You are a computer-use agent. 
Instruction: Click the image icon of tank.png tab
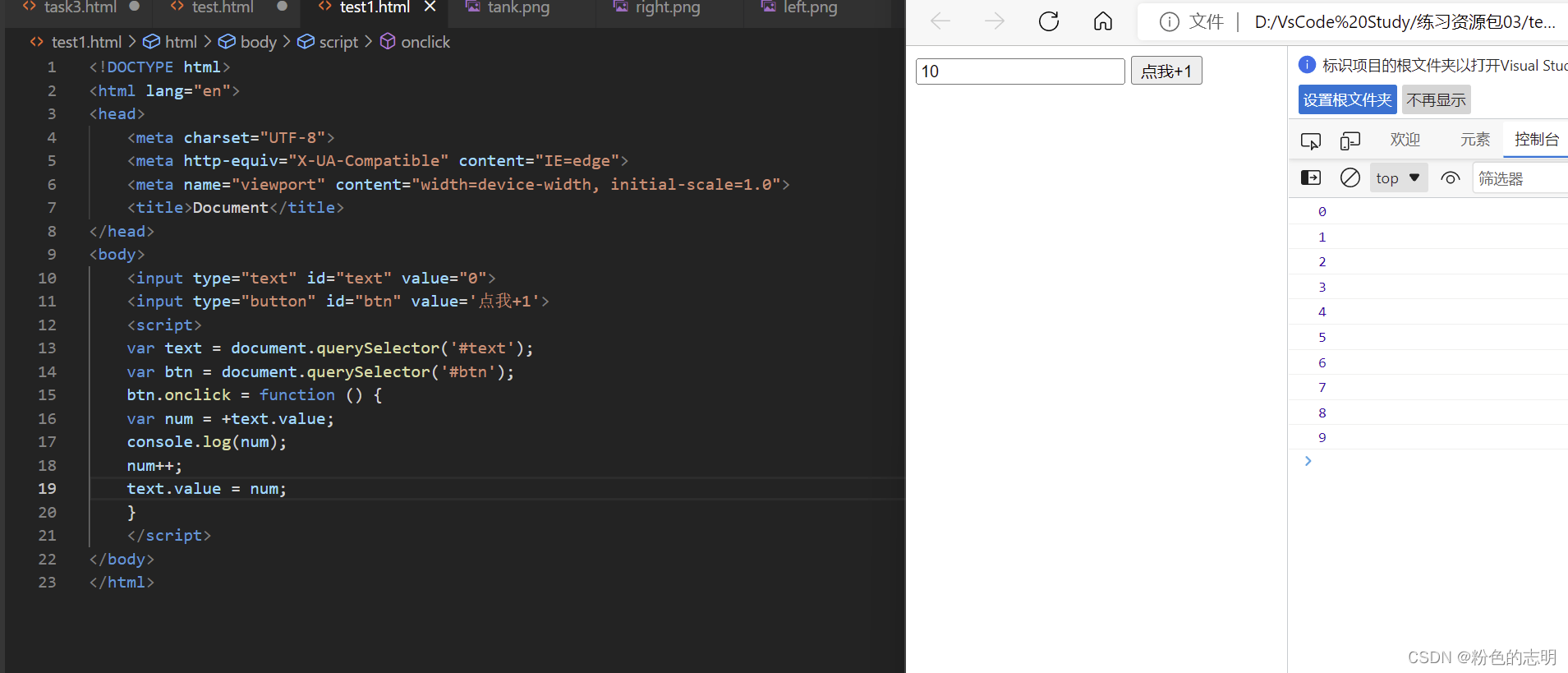473,7
